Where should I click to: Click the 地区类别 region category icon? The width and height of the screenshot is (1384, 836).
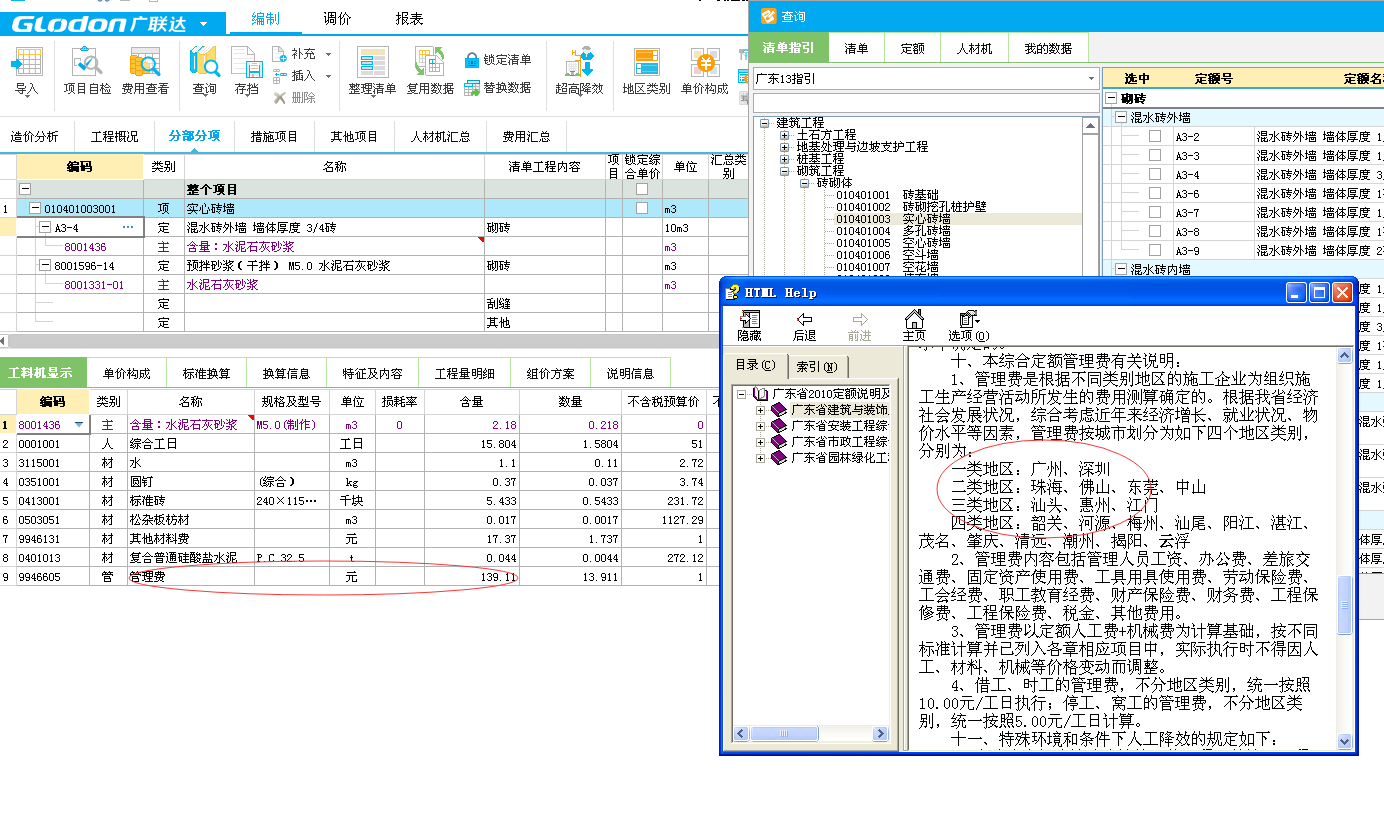click(x=647, y=63)
